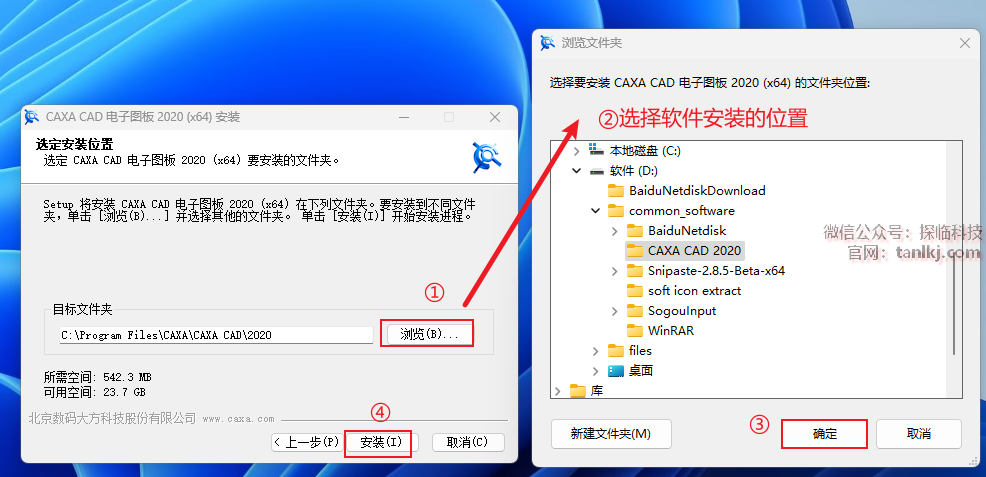Click the files folder icon
Viewport: 986px width, 477px height.
tap(616, 351)
